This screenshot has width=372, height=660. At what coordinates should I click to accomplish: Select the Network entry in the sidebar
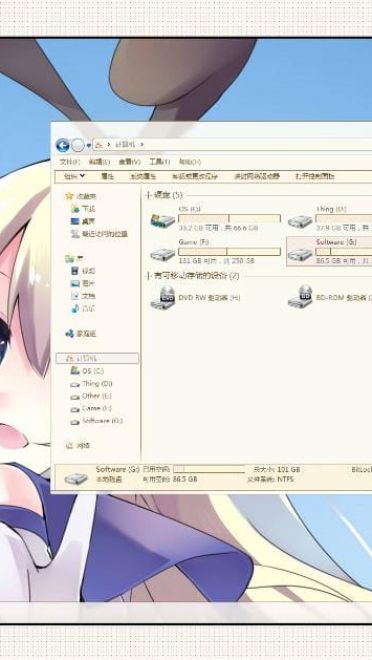click(78, 445)
